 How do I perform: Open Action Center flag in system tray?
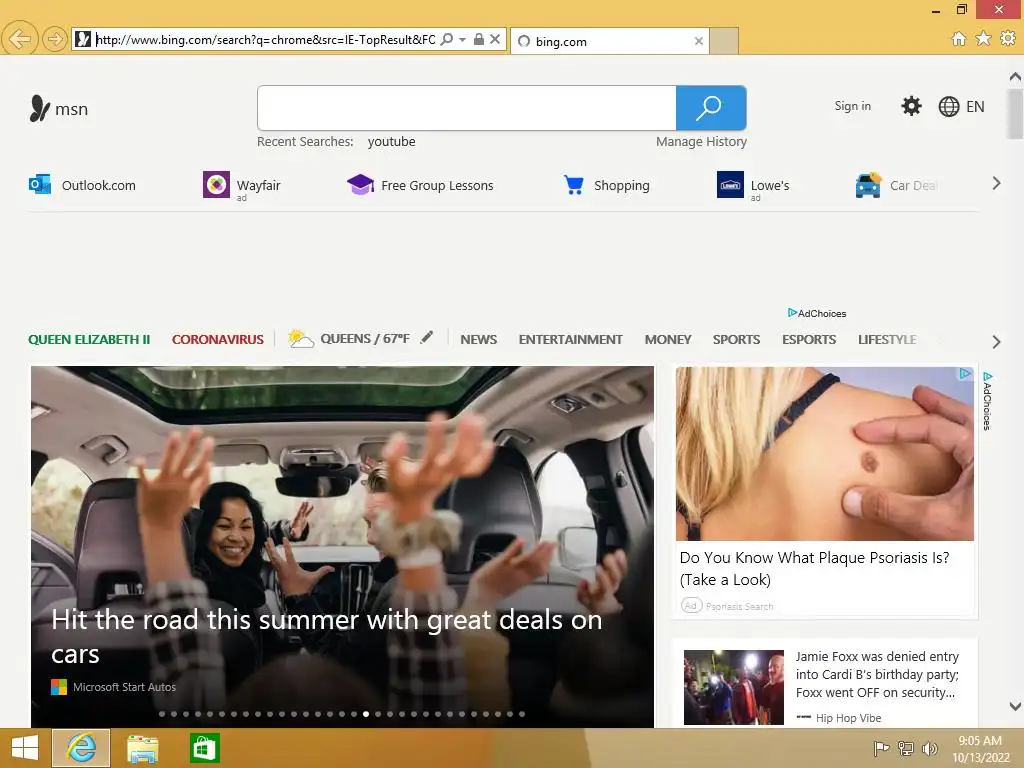(881, 748)
